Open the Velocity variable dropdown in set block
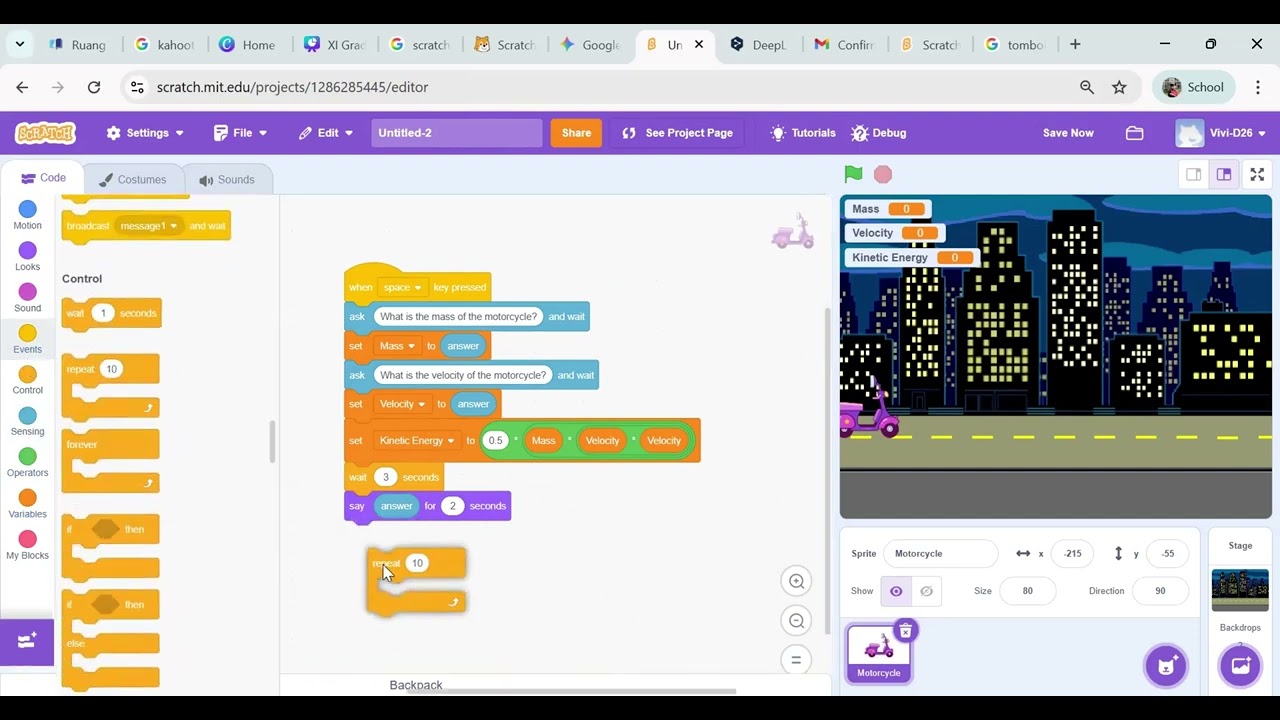This screenshot has width=1280, height=720. 402,404
